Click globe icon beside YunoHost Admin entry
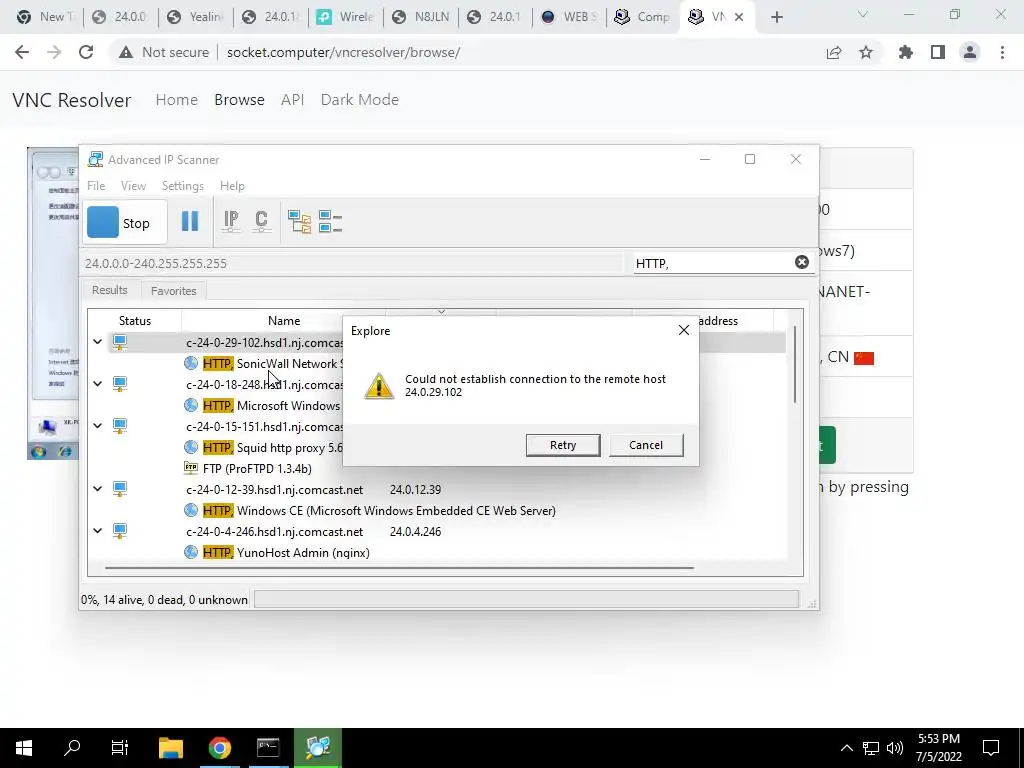The image size is (1024, 768). pos(191,552)
